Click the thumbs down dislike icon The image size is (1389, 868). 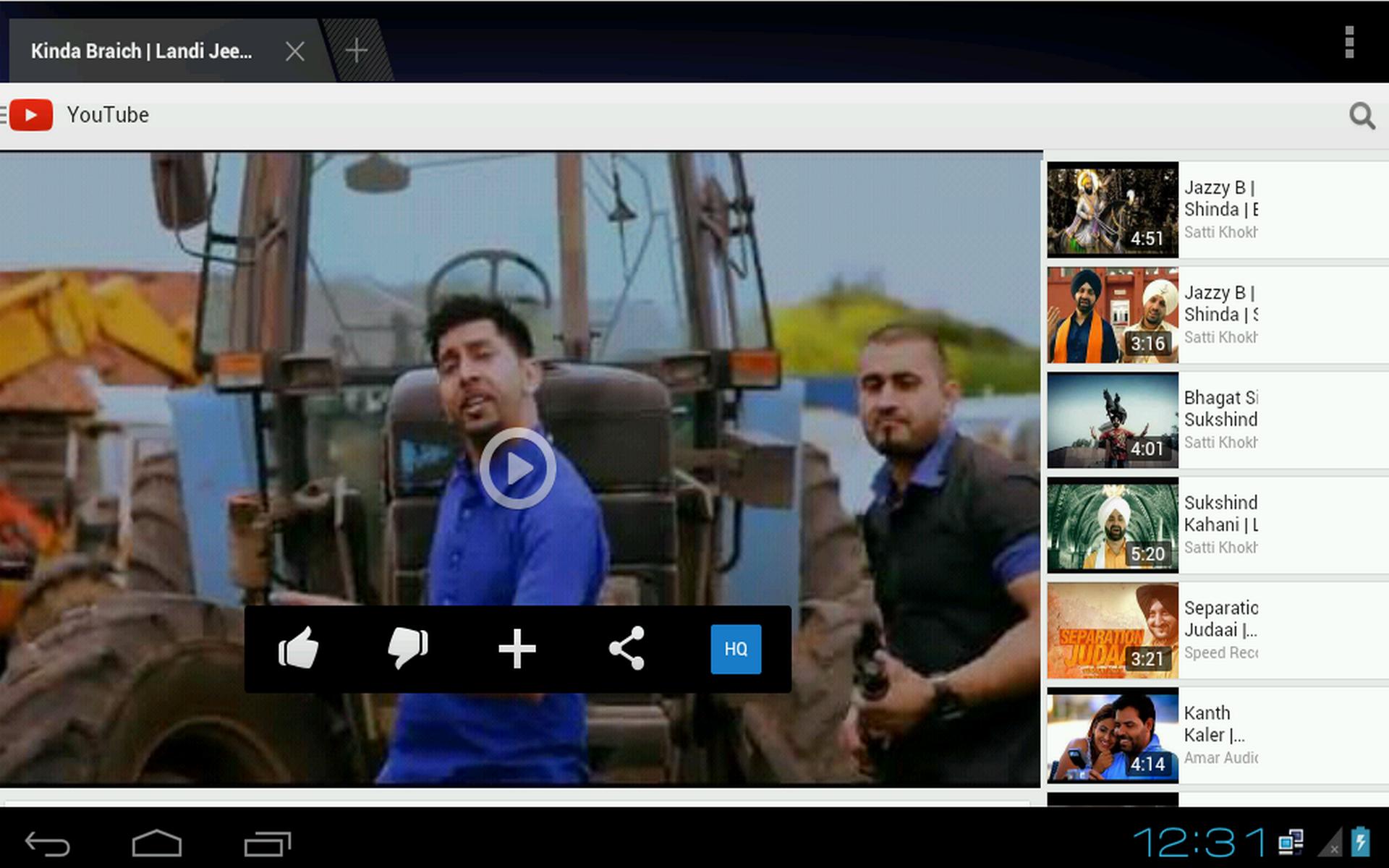coord(408,648)
